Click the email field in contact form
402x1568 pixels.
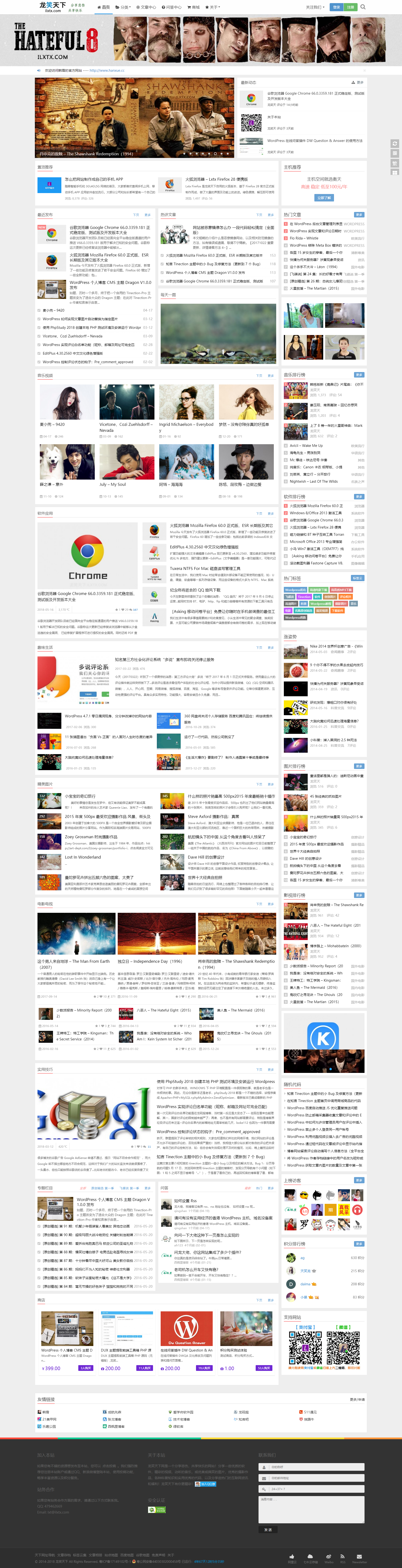(x=311, y=1478)
